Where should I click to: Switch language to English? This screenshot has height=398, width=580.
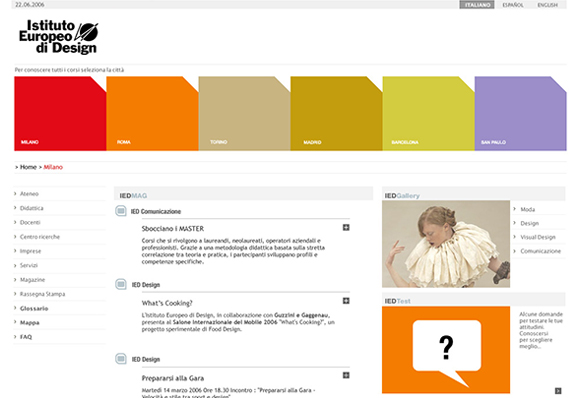pyautogui.click(x=547, y=5)
